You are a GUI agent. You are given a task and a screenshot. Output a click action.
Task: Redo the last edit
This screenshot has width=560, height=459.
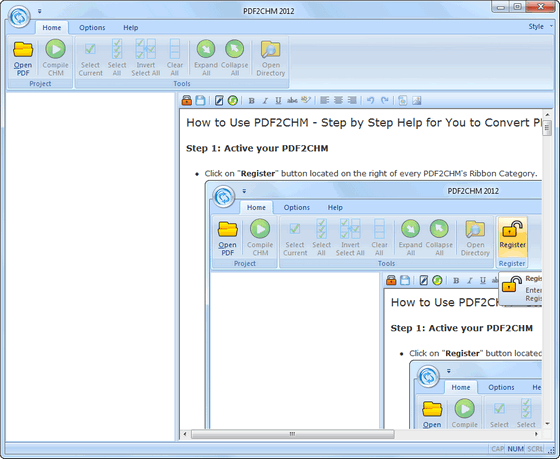384,100
